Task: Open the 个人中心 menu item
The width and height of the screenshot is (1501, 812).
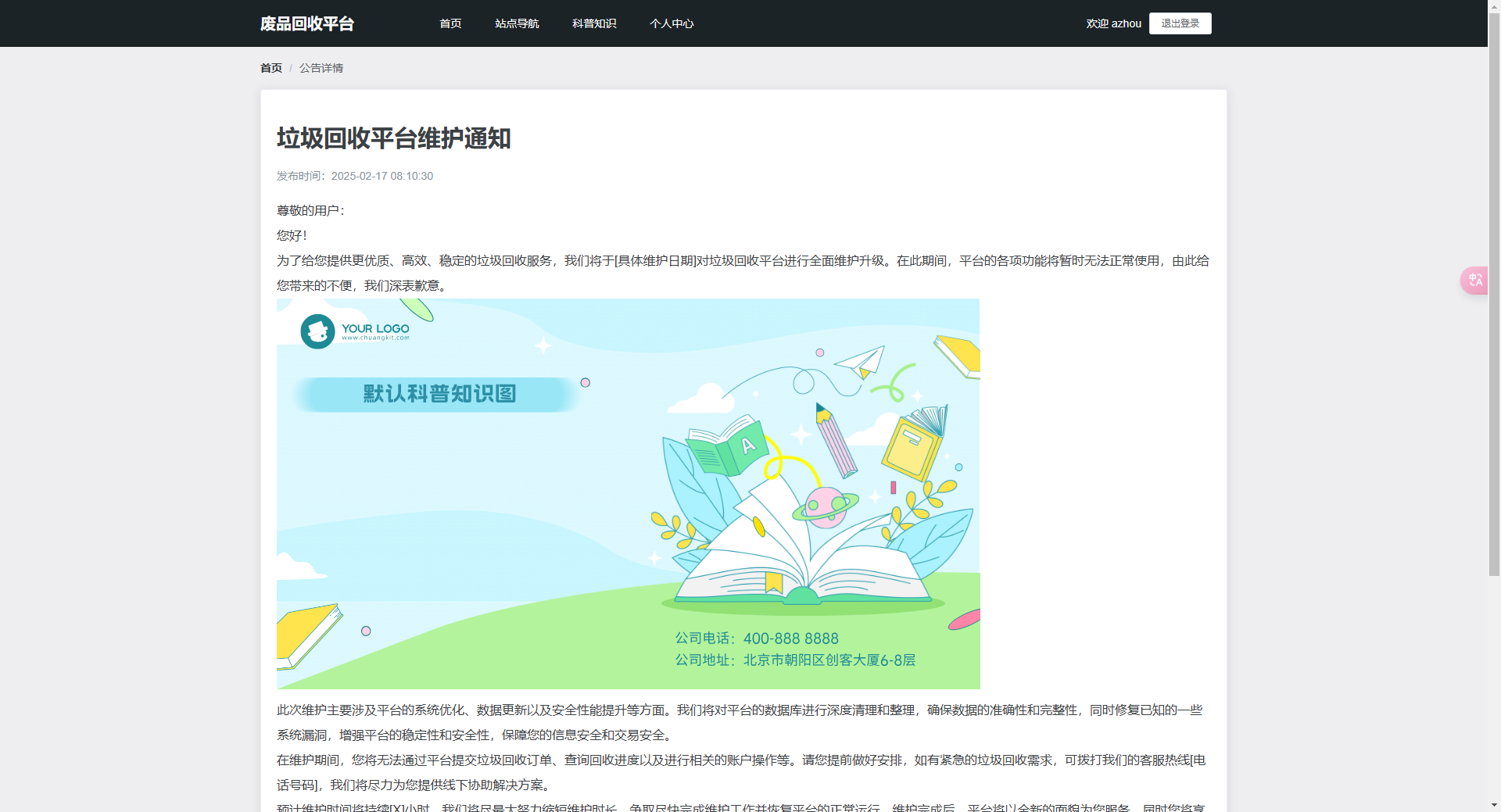Action: (672, 23)
